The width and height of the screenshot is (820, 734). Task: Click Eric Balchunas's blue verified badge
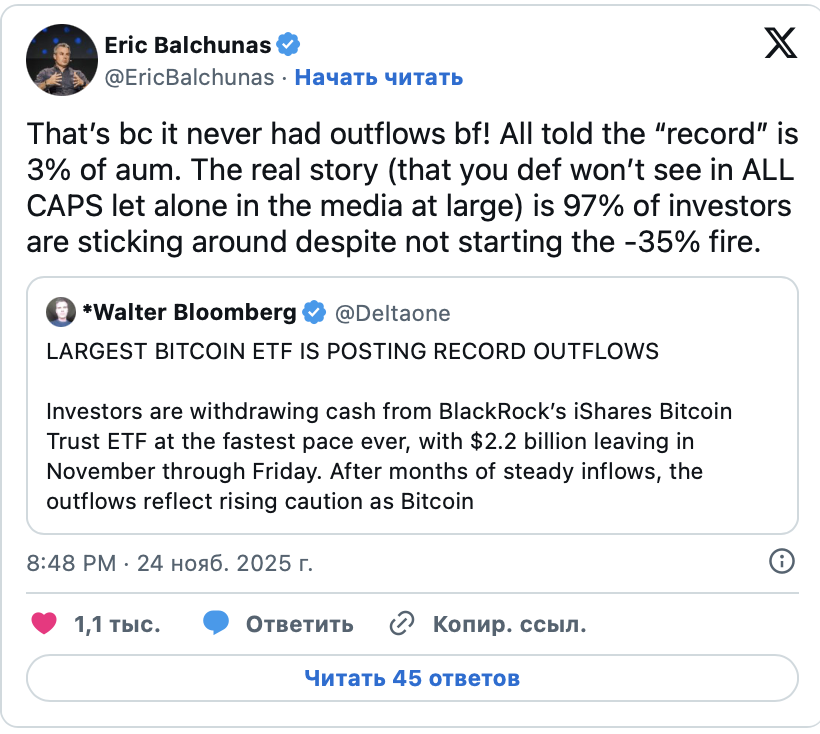click(289, 44)
